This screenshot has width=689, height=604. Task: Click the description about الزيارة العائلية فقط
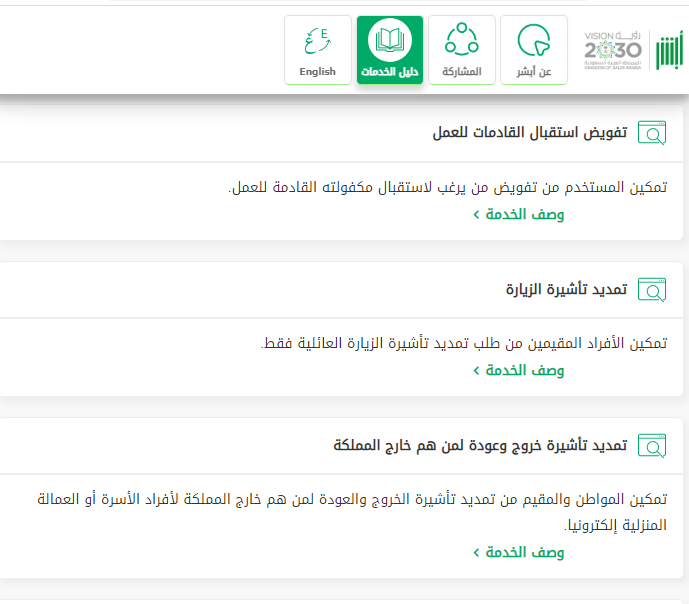click(x=465, y=343)
